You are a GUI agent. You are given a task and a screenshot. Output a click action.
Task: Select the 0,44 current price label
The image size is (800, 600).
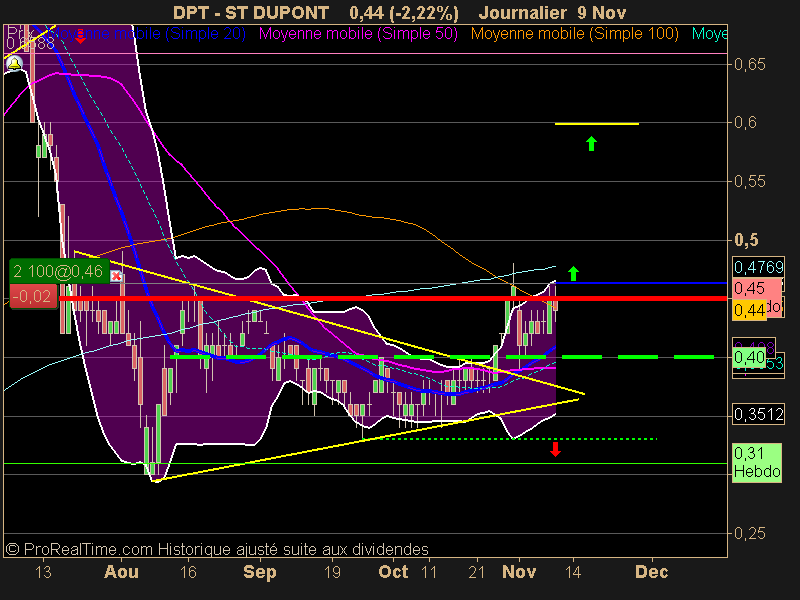coord(749,310)
